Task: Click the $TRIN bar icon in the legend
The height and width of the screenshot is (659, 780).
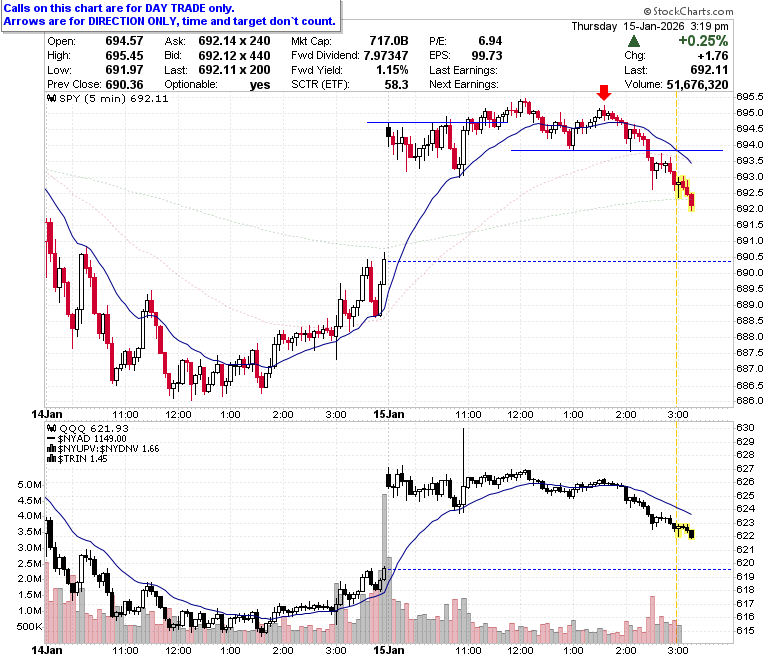Action: point(51,459)
